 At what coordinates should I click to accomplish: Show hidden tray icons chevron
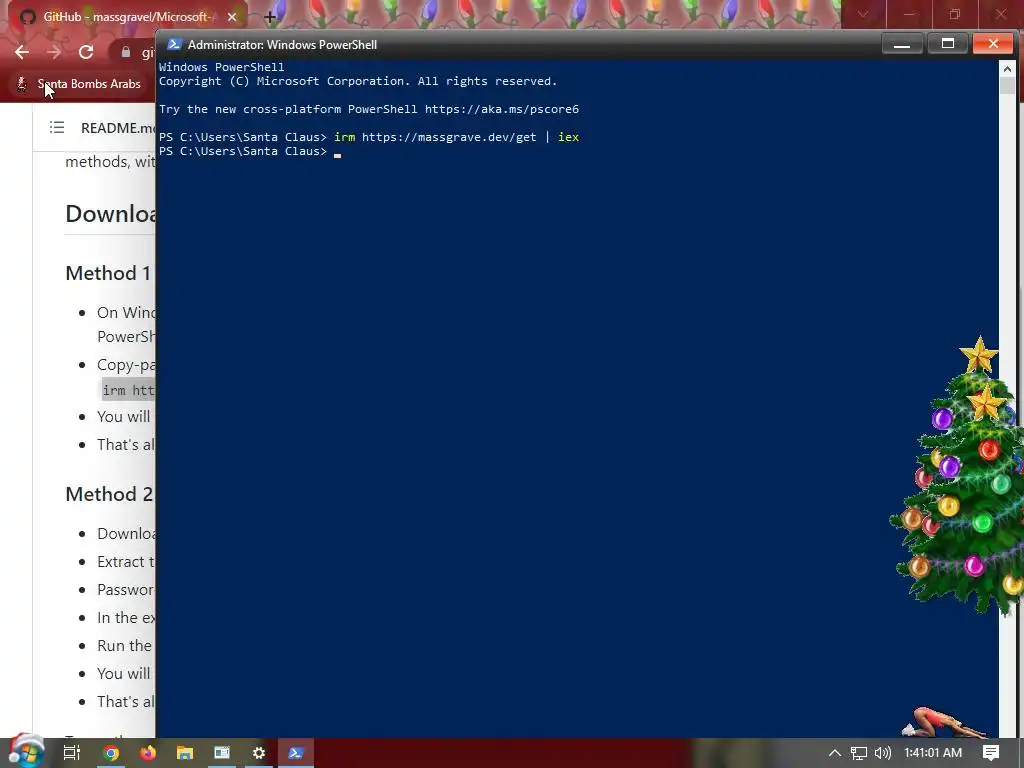(x=835, y=753)
